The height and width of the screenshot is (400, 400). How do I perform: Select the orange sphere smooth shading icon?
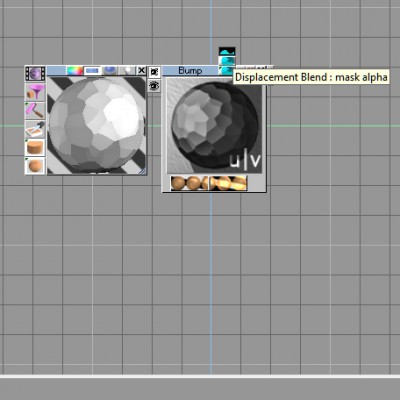coord(35,166)
